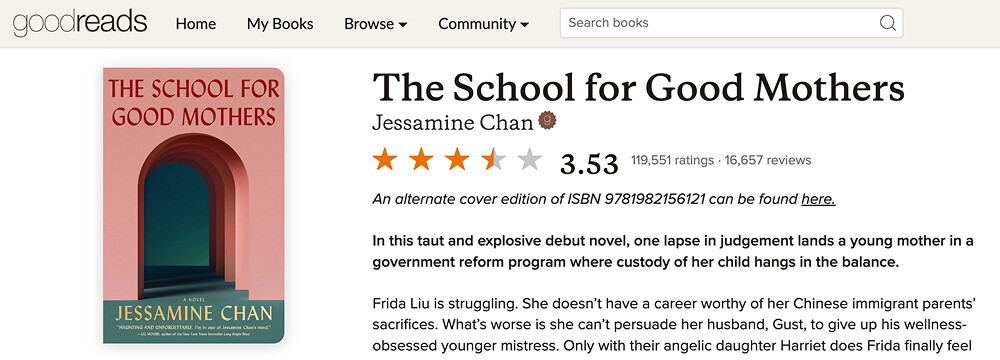This screenshot has width=1000, height=360.
Task: Open author Jessamine Chan's page
Action: point(452,122)
